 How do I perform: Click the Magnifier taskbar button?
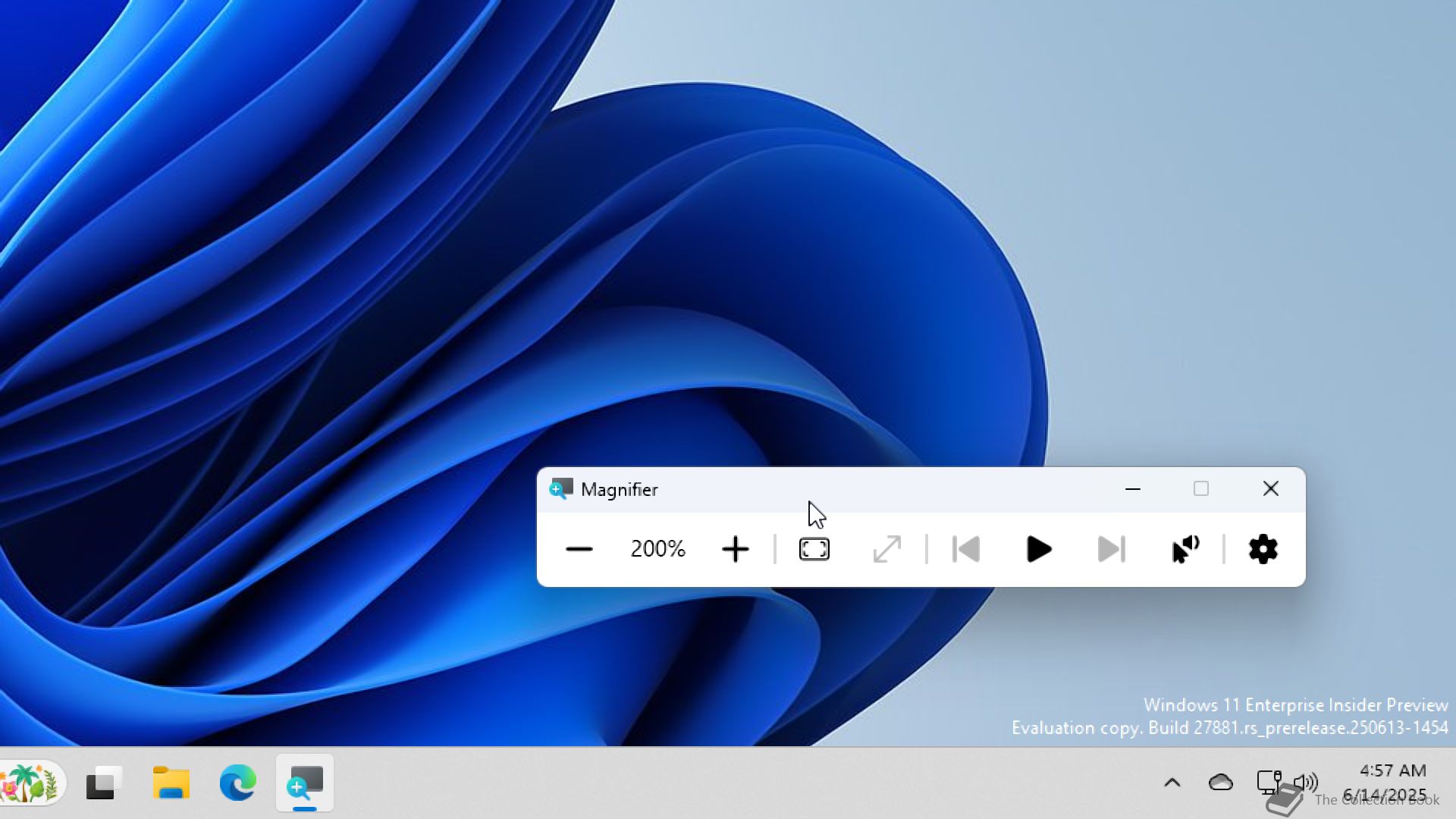(305, 783)
